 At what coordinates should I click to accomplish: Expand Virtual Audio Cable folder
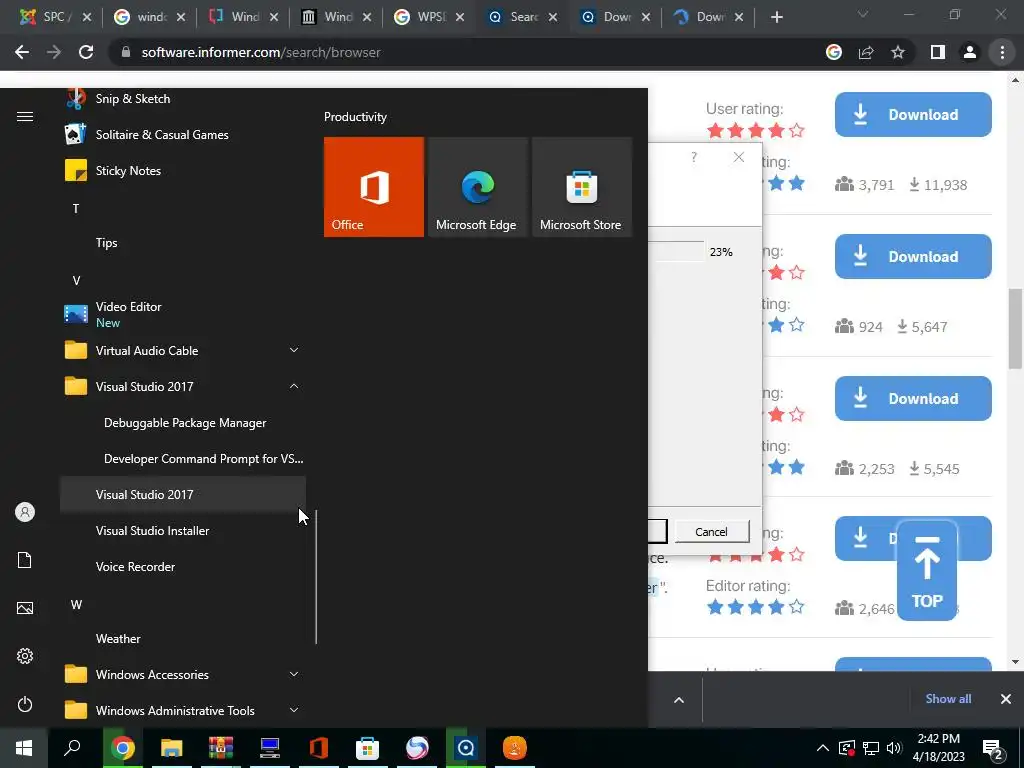pos(183,351)
